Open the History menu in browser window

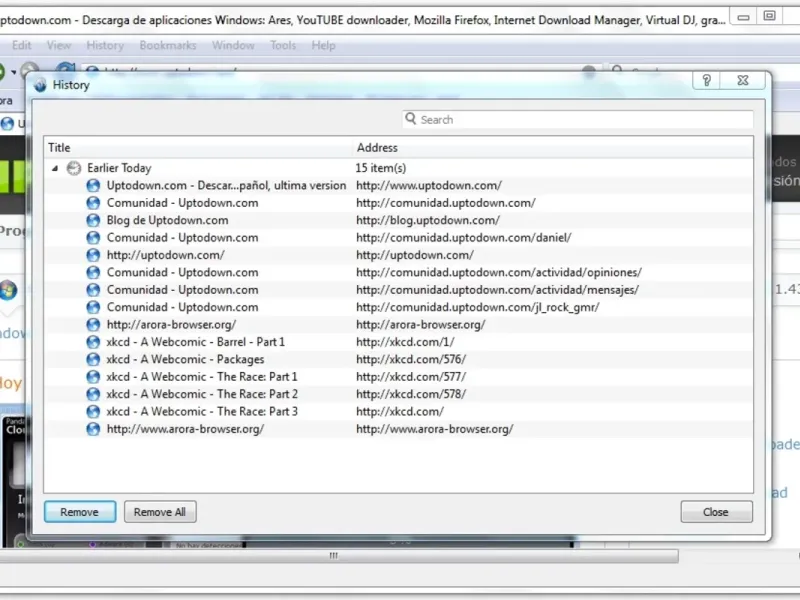click(x=105, y=45)
